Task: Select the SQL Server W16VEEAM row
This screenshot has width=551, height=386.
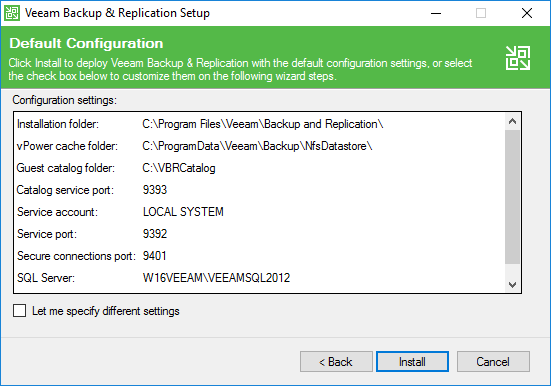Action: (x=259, y=278)
